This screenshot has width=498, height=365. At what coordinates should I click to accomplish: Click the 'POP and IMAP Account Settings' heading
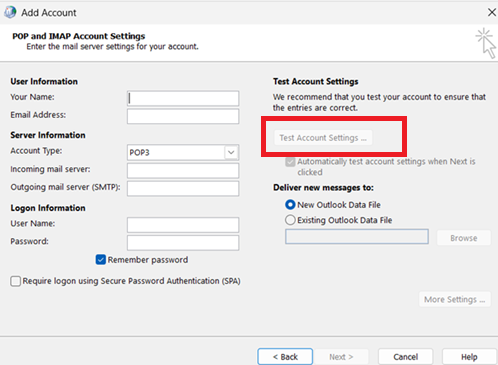coord(79,36)
